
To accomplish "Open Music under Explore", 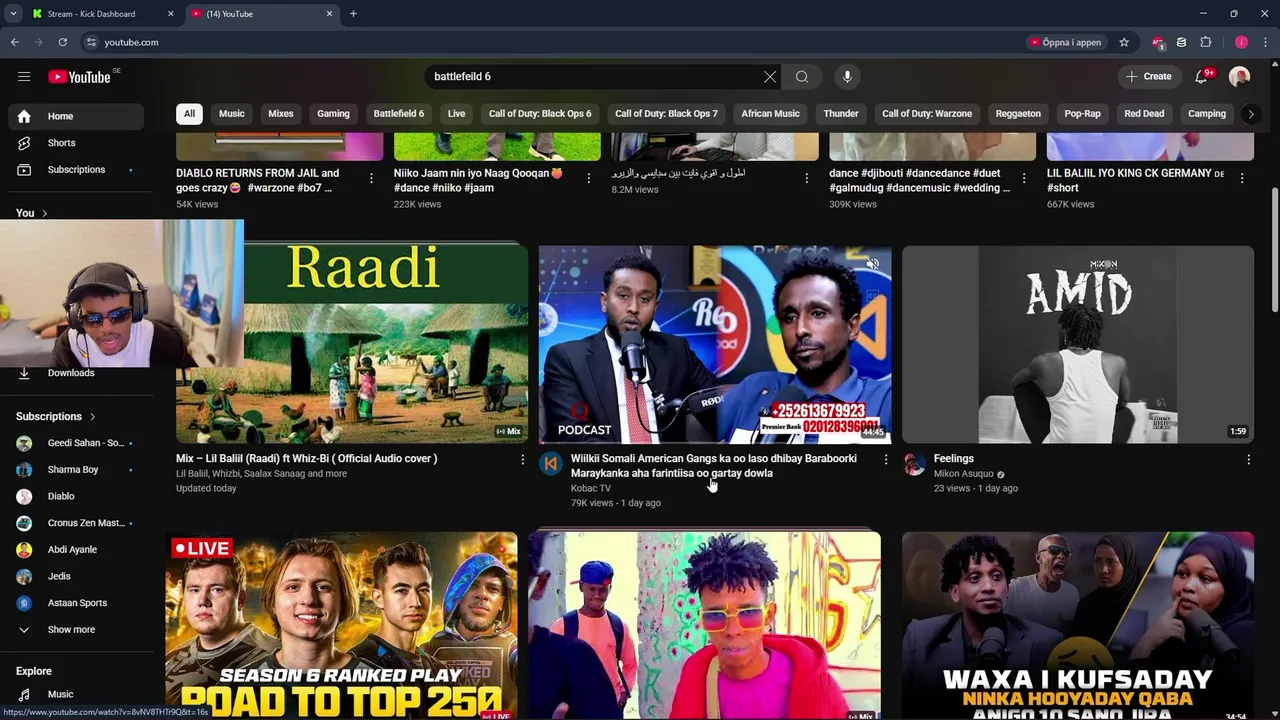I will (x=76, y=694).
